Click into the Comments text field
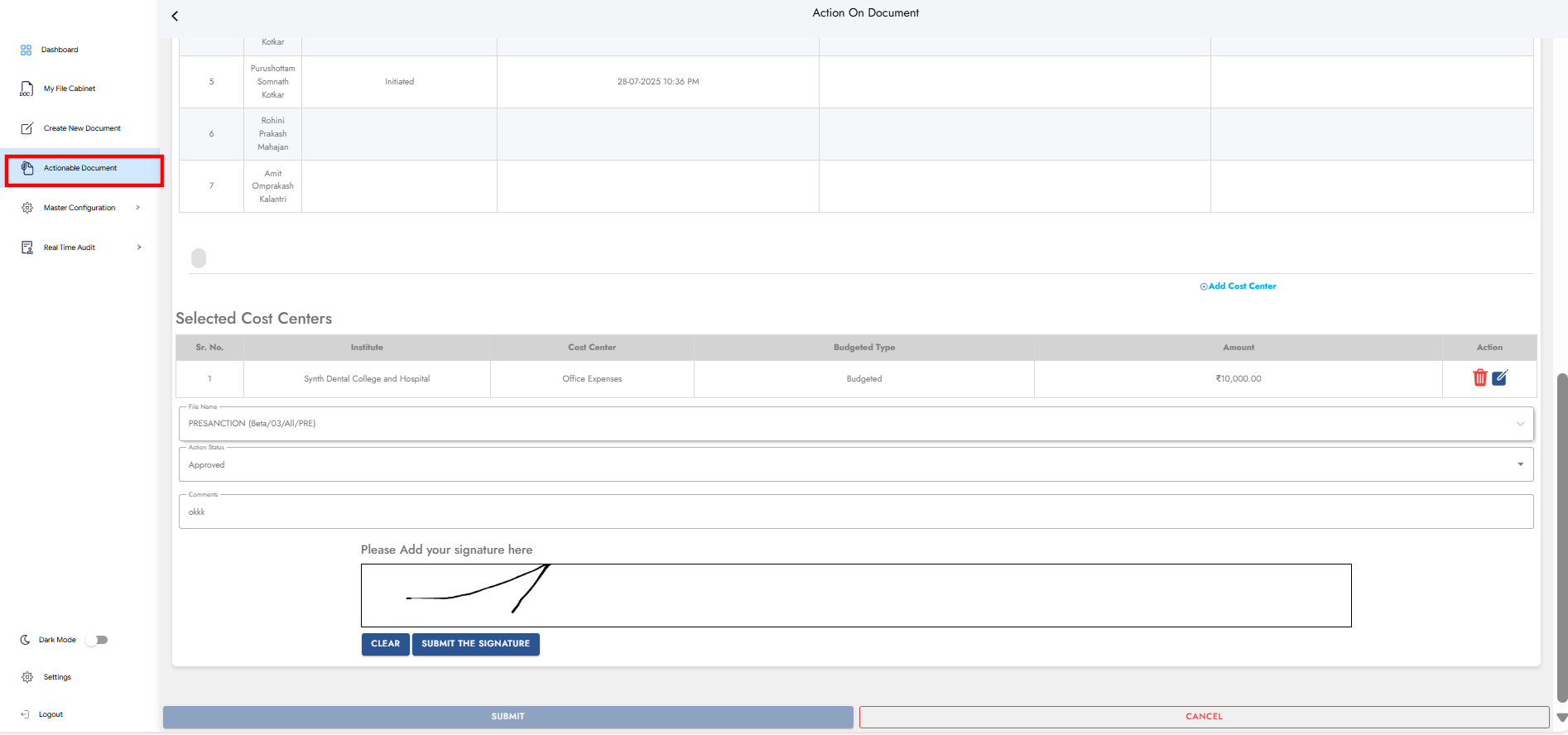 [x=855, y=512]
